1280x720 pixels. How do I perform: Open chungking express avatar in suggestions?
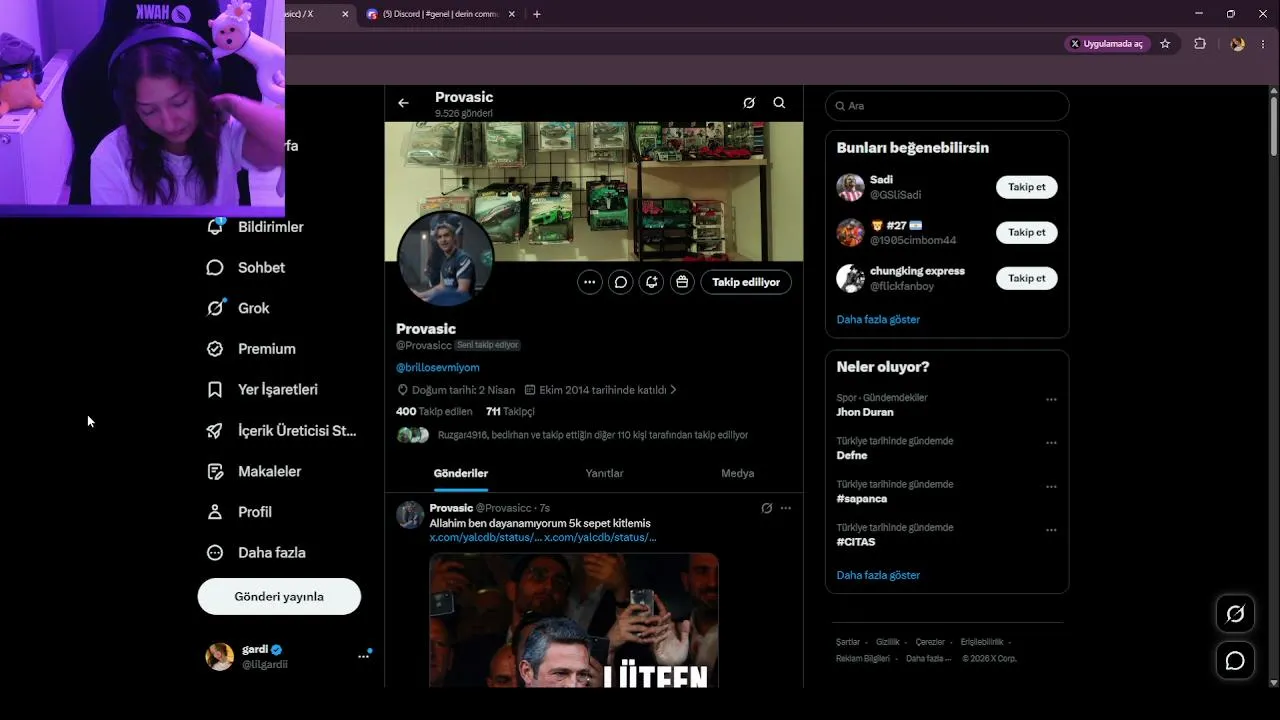(x=850, y=278)
